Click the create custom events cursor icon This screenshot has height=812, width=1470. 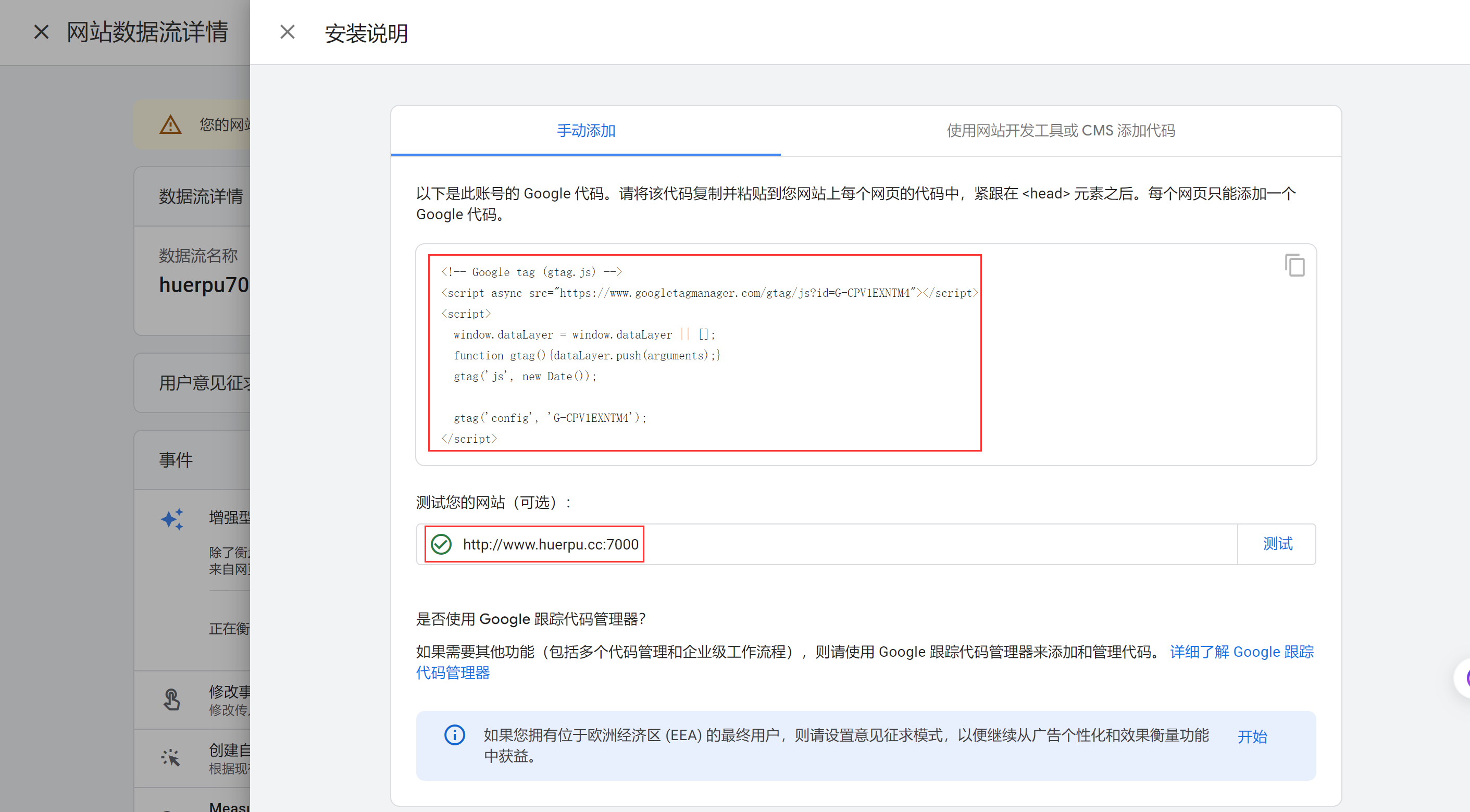click(171, 758)
